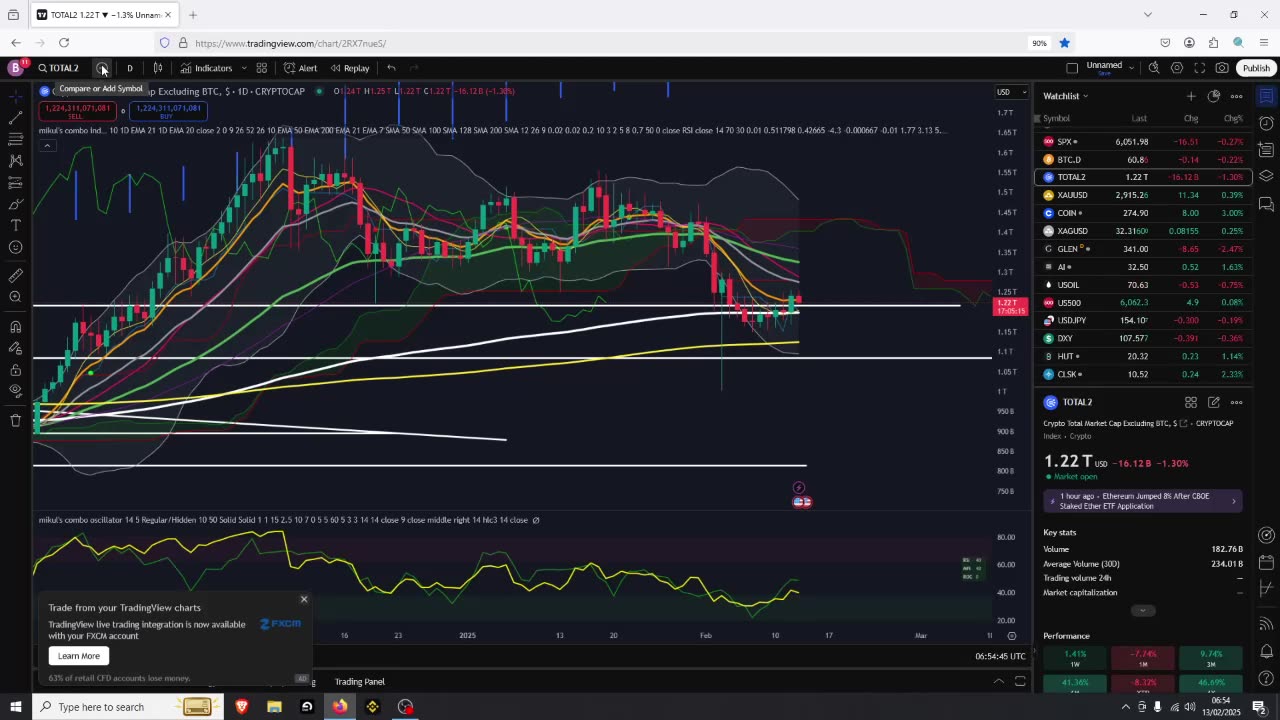
Task: Open Brave browser from Windows taskbar
Action: [x=241, y=706]
